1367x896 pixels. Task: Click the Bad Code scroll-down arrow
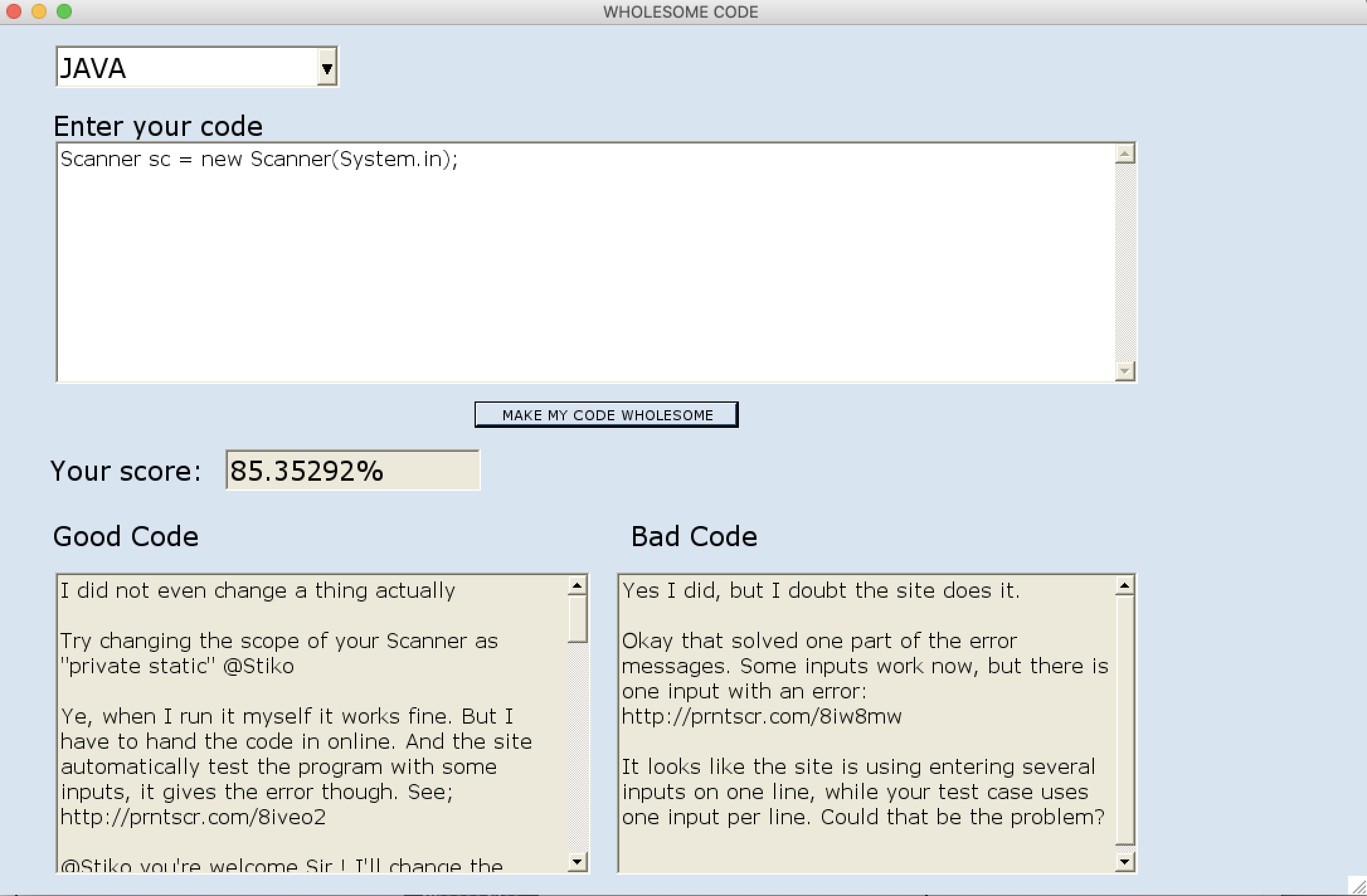[x=1125, y=861]
